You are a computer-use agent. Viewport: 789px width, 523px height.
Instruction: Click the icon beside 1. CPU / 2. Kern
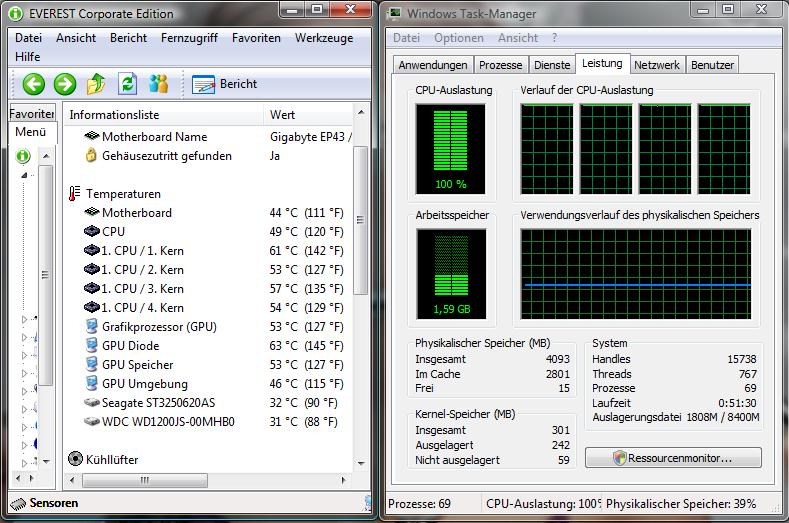coord(92,269)
